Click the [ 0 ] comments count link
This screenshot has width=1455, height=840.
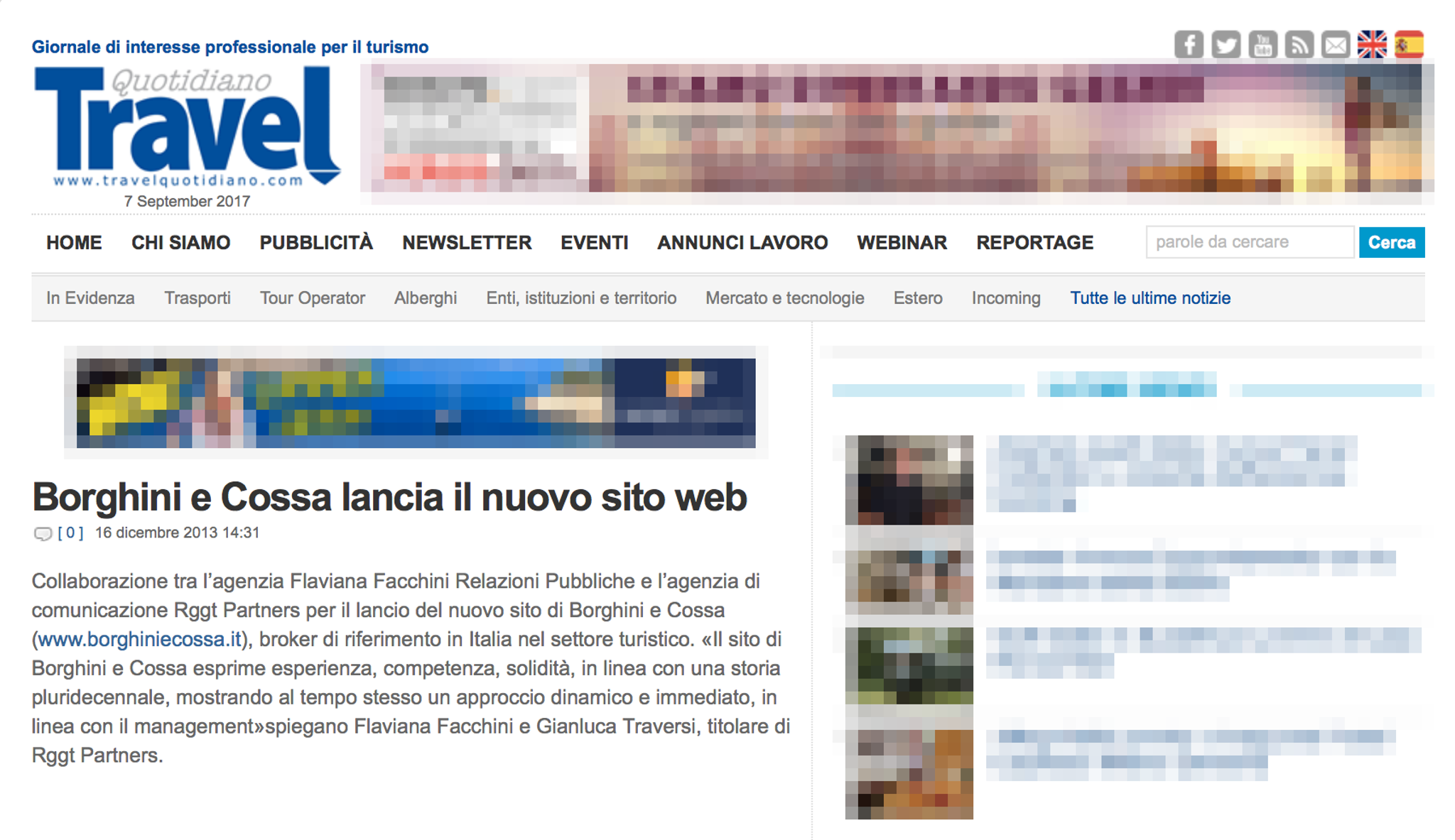pos(70,533)
